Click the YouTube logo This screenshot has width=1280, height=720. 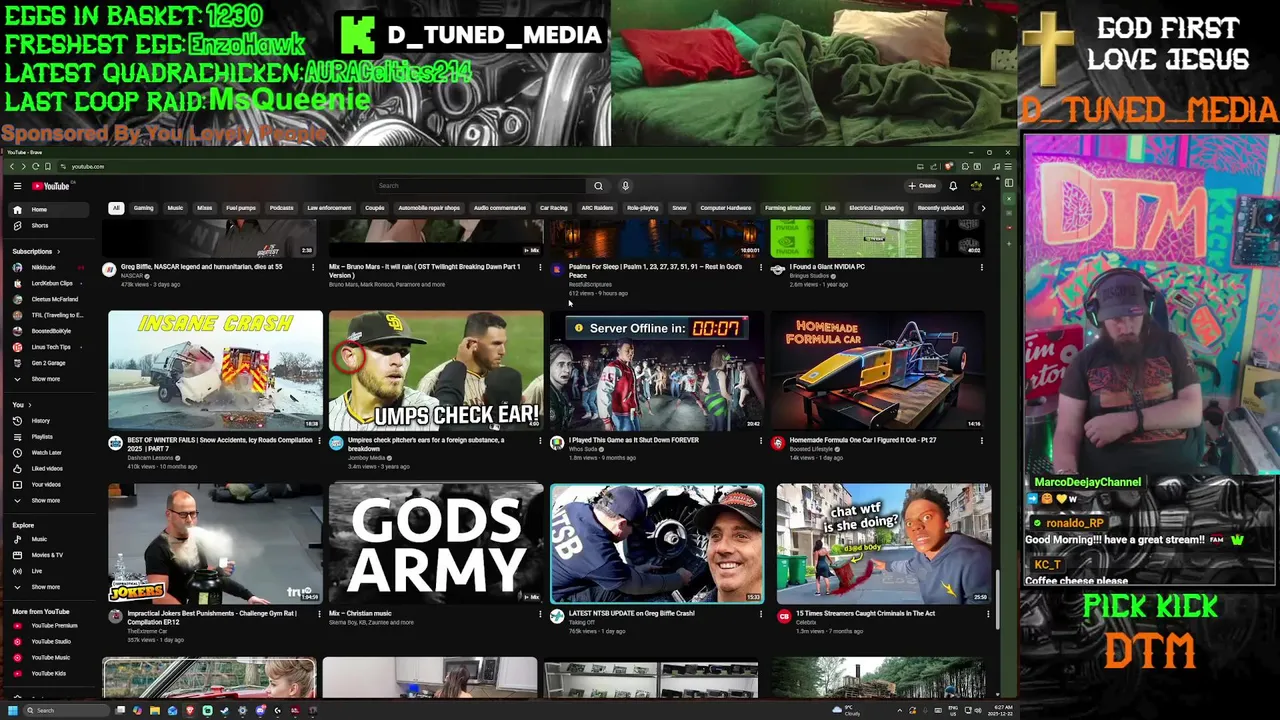point(50,186)
